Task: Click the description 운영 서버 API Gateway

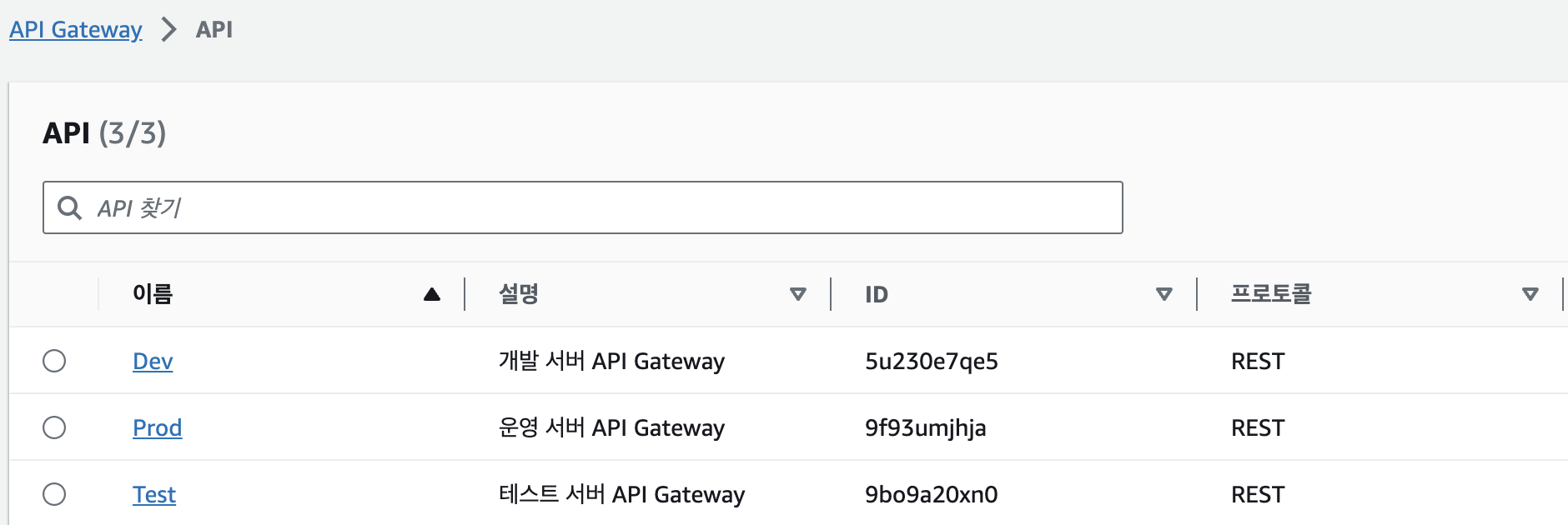Action: 611,427
